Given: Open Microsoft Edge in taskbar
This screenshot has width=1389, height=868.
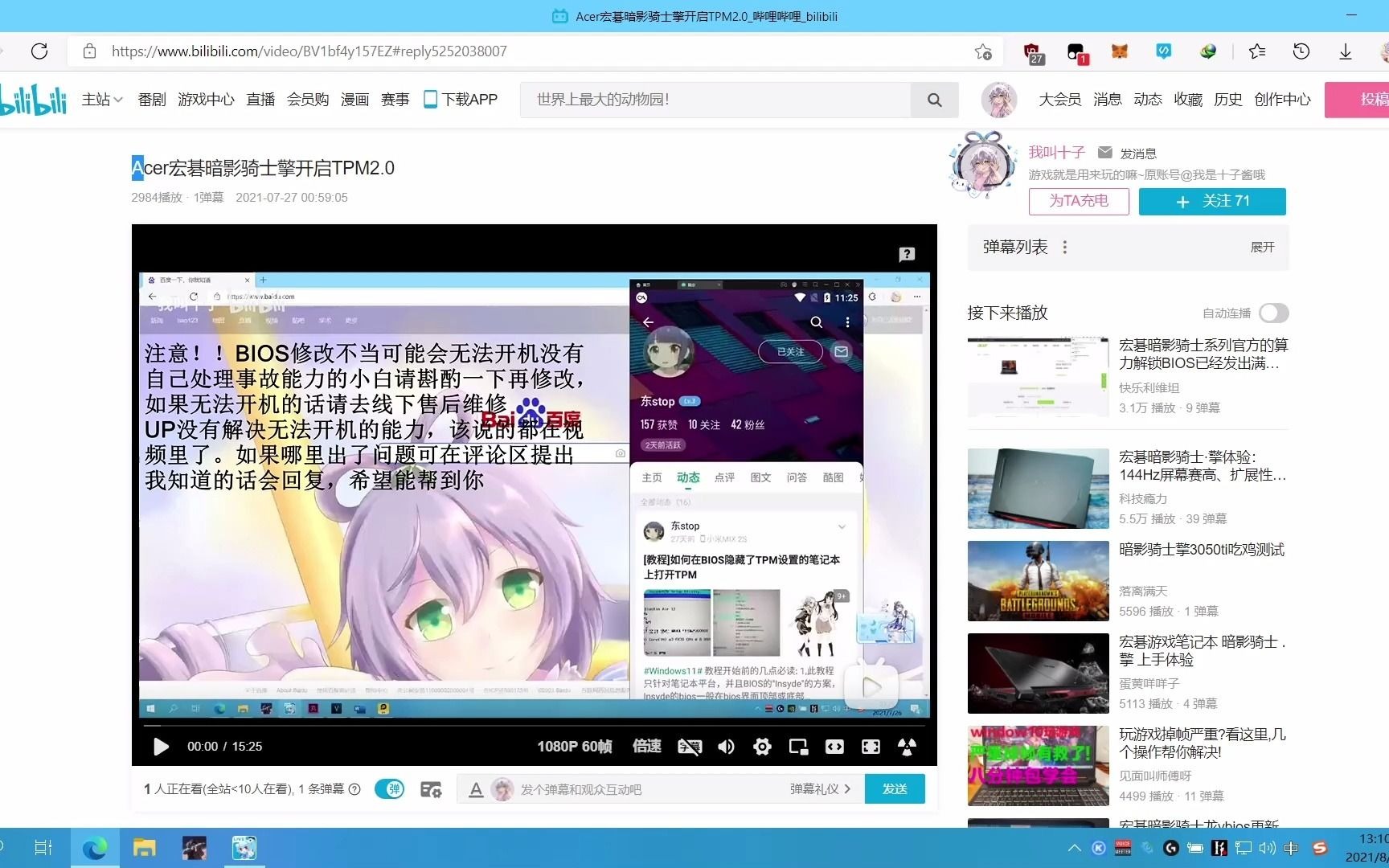Looking at the screenshot, I should [95, 848].
